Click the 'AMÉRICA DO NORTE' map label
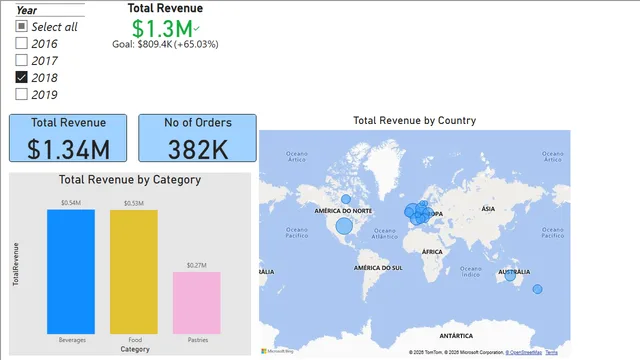 point(343,211)
